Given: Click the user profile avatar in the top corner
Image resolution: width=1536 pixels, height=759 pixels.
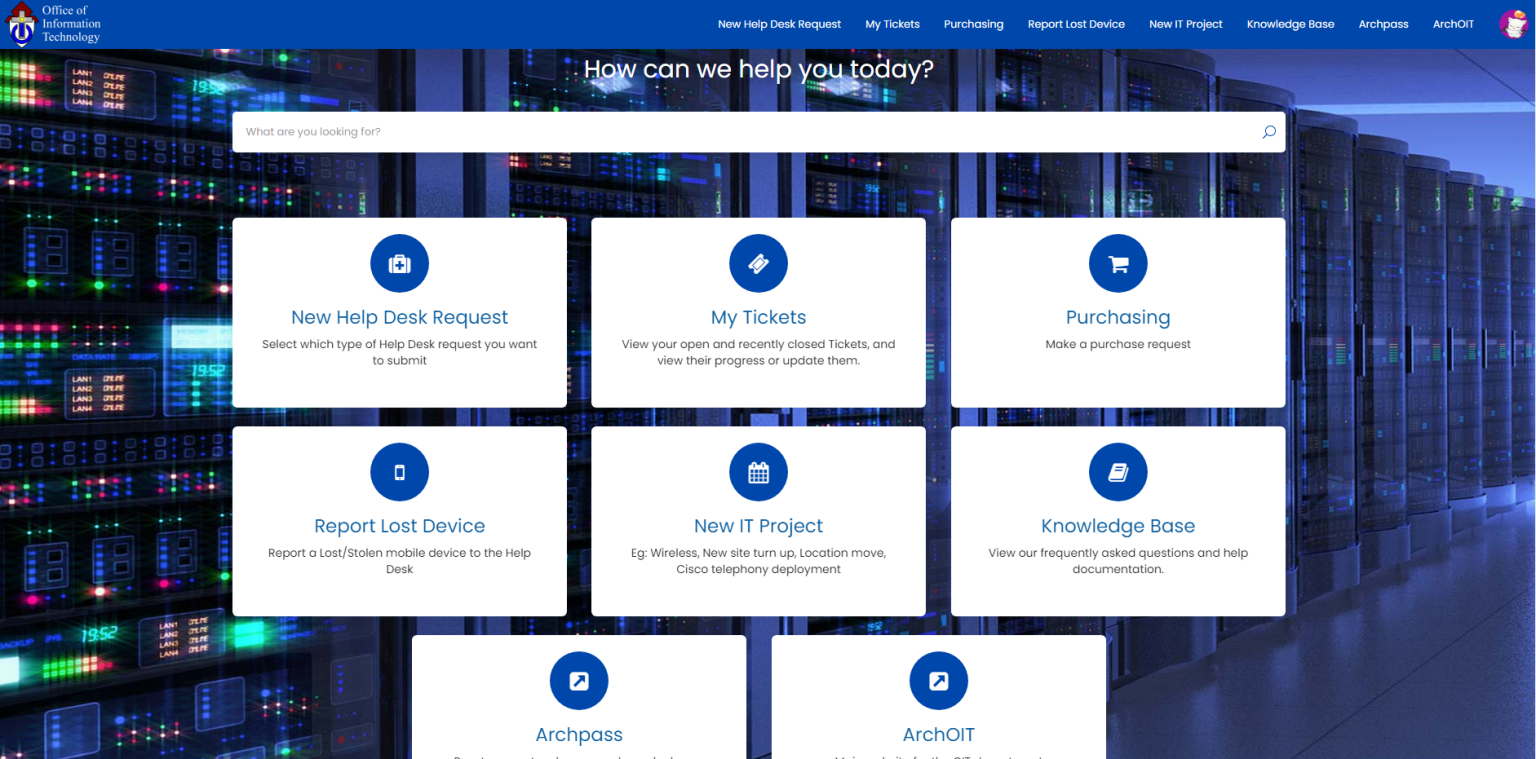Looking at the screenshot, I should [1512, 23].
